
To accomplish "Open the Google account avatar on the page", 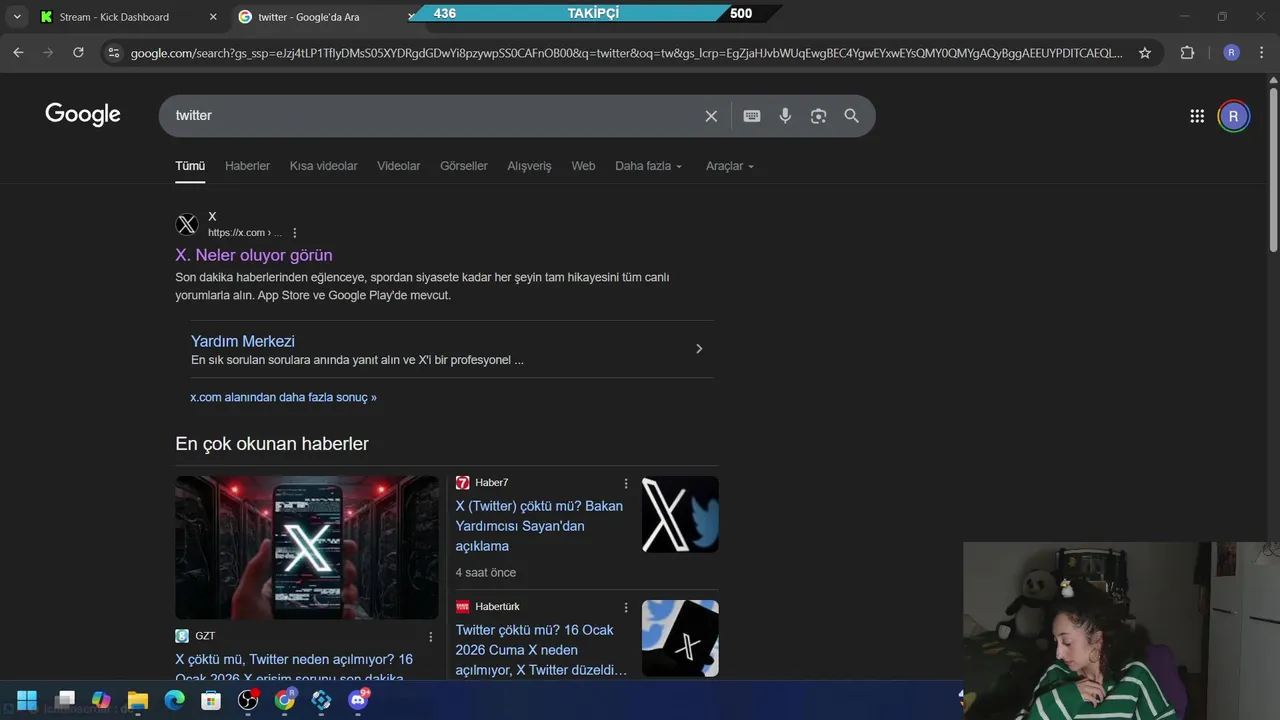I will (x=1233, y=116).
